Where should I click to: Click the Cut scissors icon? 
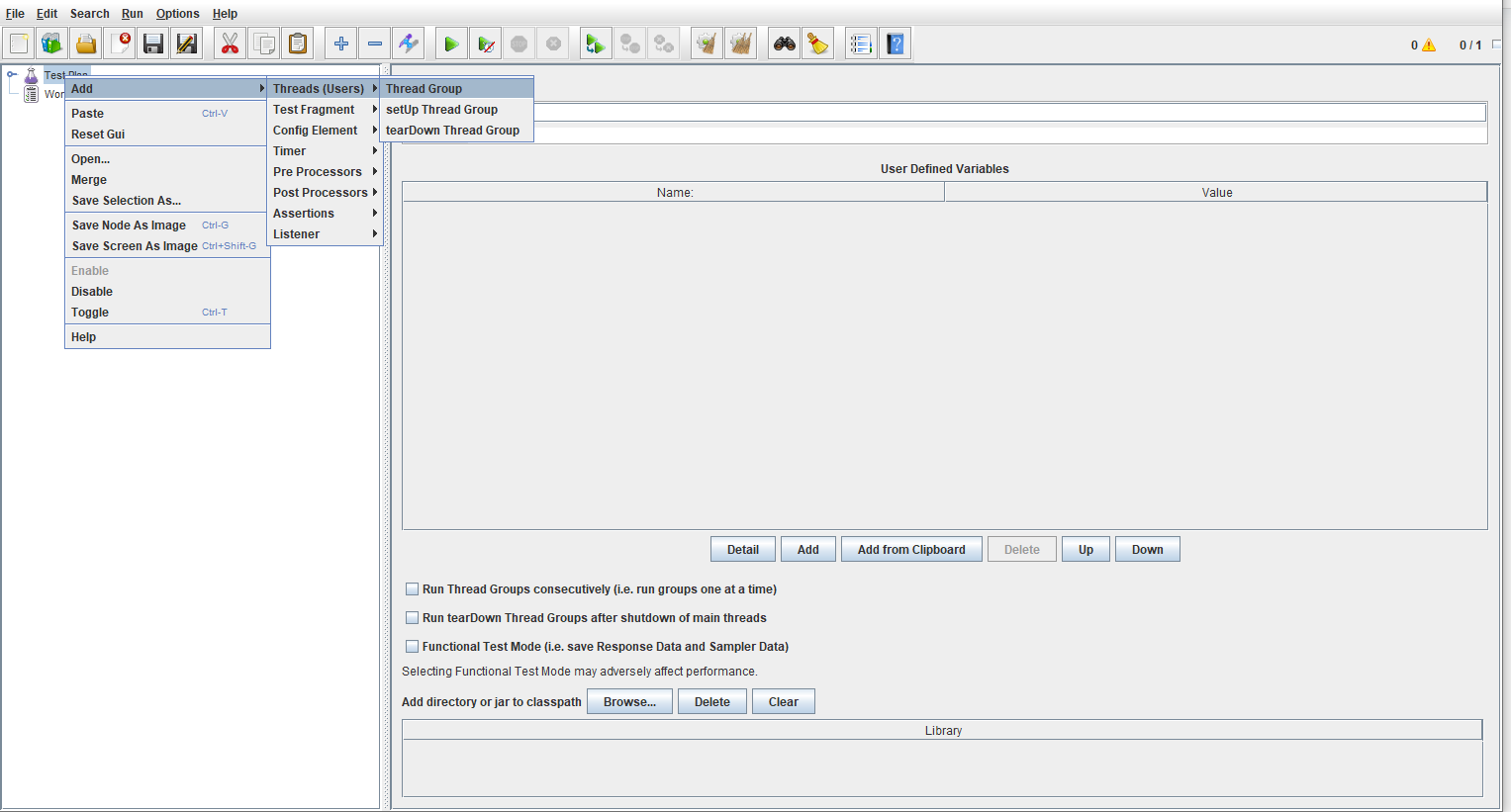[x=230, y=44]
